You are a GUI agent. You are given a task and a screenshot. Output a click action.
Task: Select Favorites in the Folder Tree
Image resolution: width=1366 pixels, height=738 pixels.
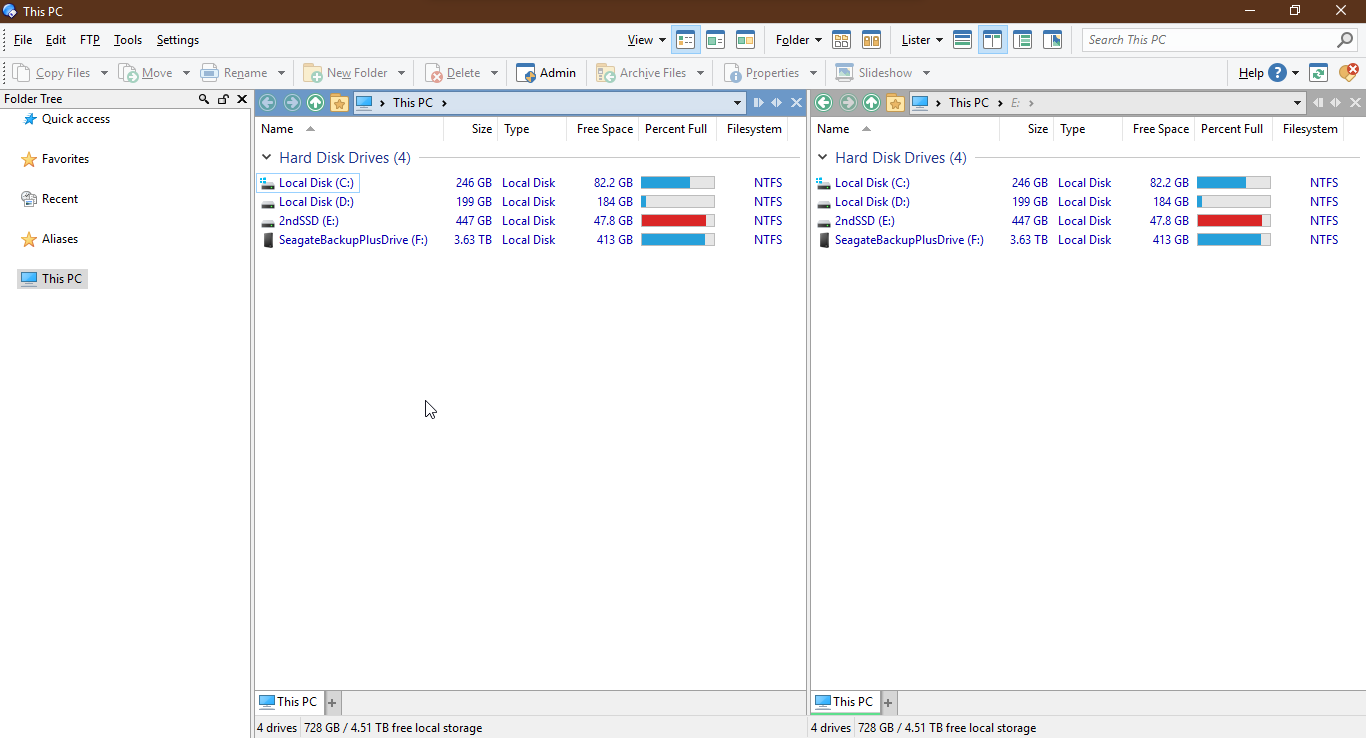coord(65,159)
